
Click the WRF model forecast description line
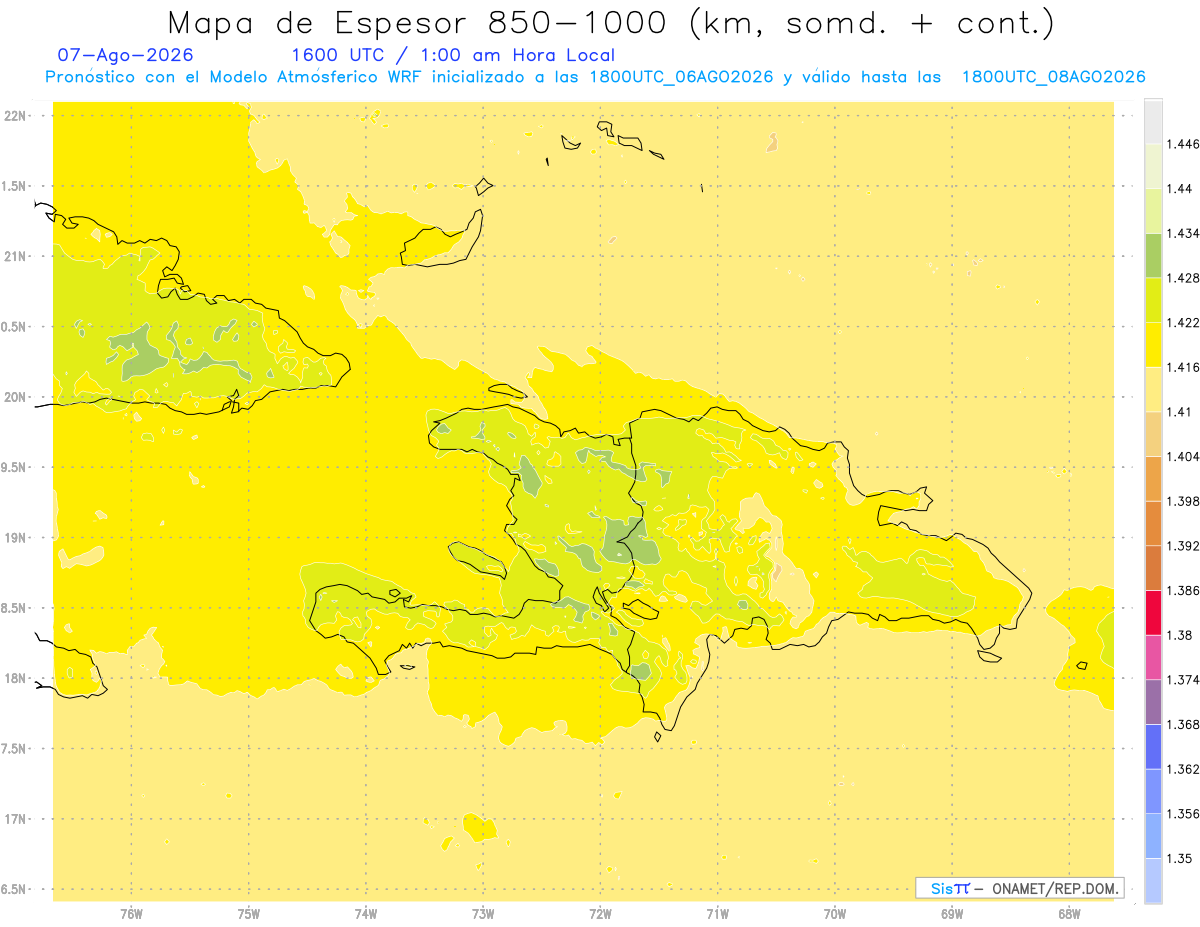coord(595,77)
